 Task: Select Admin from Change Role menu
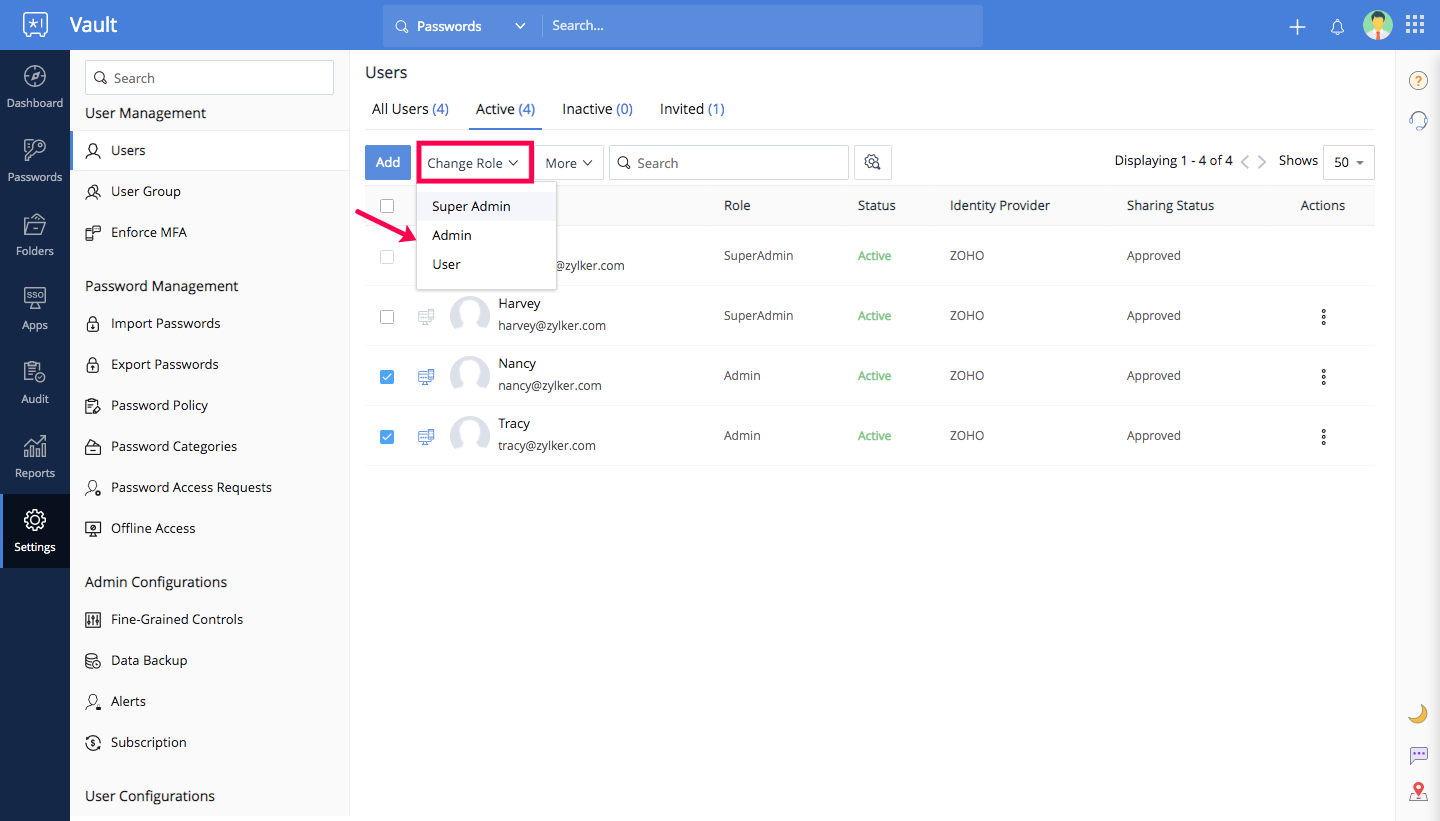(x=452, y=235)
